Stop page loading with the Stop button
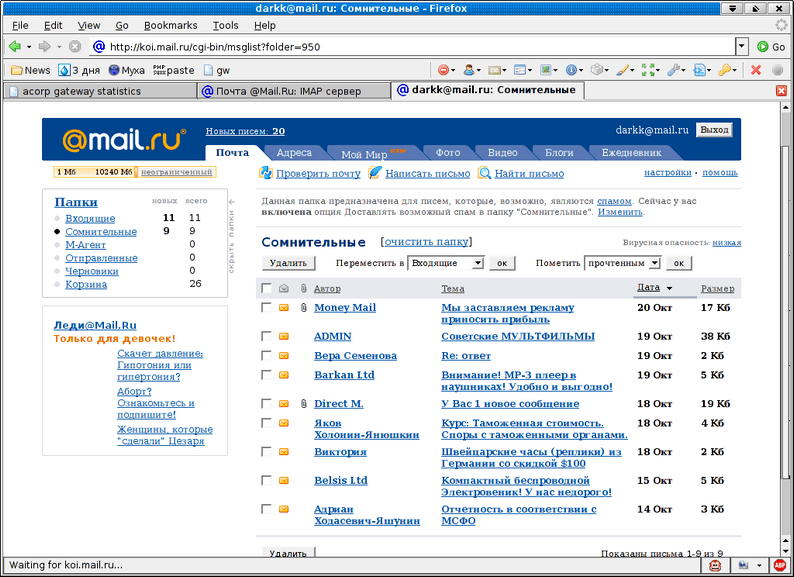The height and width of the screenshot is (577, 794). click(75, 47)
